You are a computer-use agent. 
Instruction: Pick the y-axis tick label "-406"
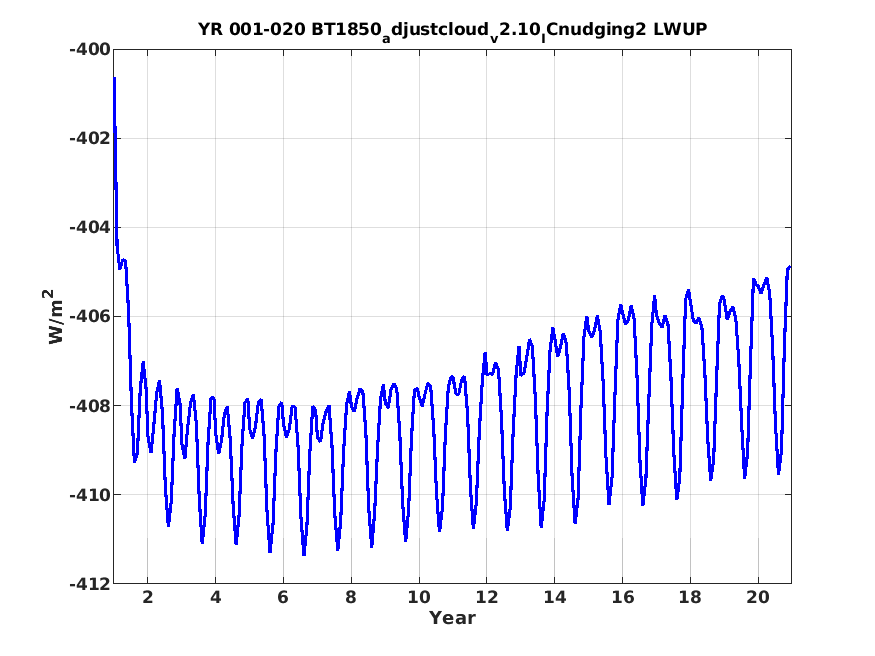pos(90,316)
